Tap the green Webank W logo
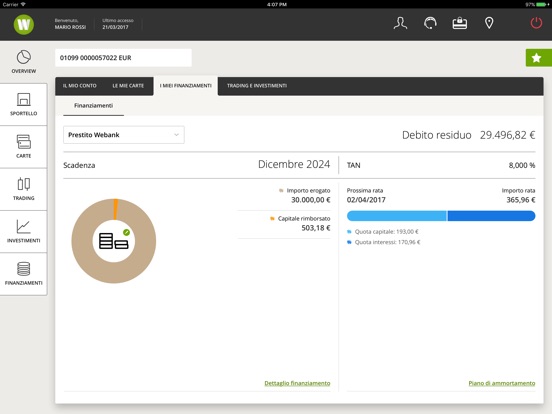This screenshot has height=414, width=552. click(24, 24)
